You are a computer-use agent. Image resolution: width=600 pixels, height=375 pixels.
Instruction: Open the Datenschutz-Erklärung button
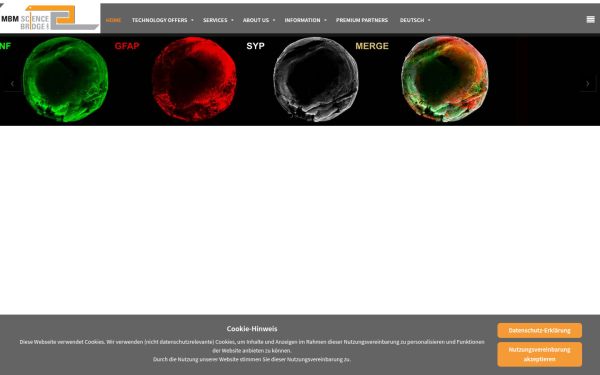(540, 330)
